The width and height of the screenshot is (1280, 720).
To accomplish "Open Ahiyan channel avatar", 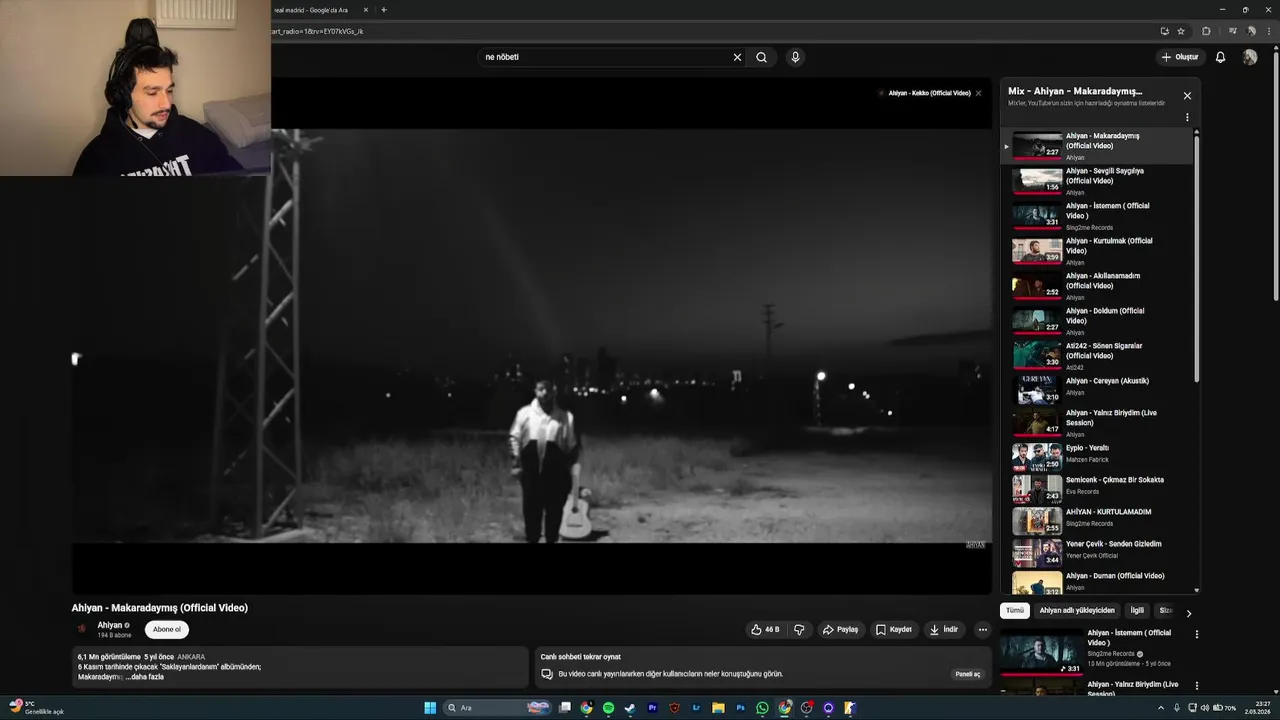I will [82, 629].
